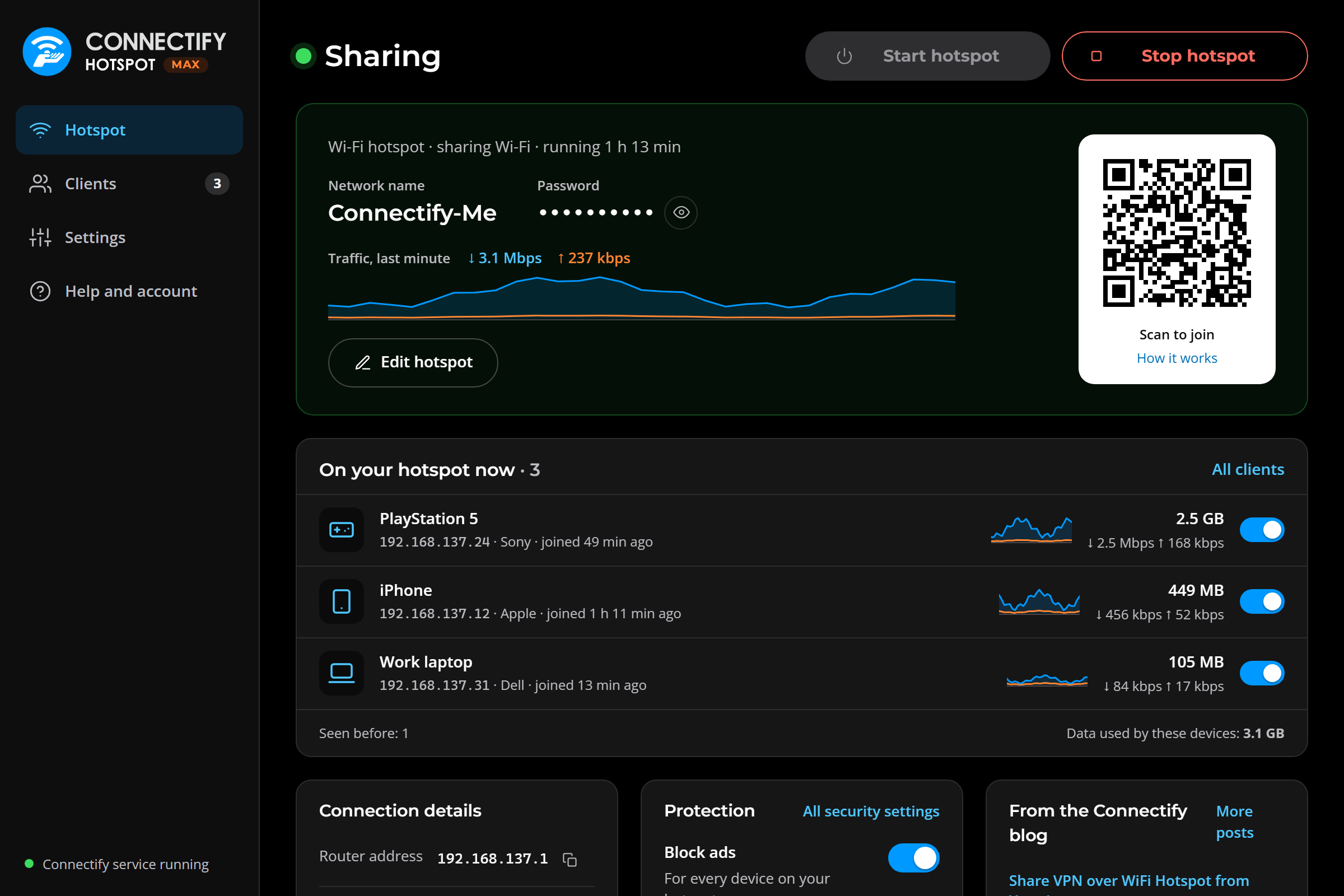1344x896 pixels.
Task: Copy the router address with copy icon
Action: point(570,859)
